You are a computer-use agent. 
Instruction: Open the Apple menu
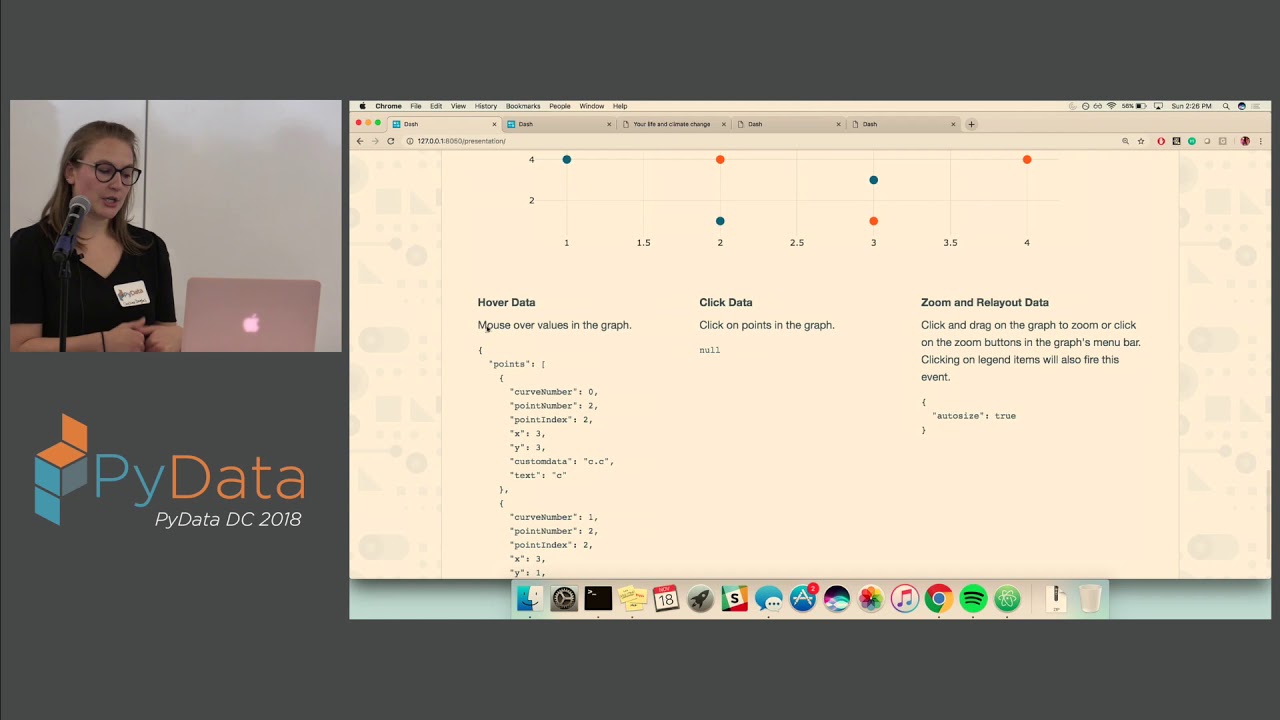(362, 106)
